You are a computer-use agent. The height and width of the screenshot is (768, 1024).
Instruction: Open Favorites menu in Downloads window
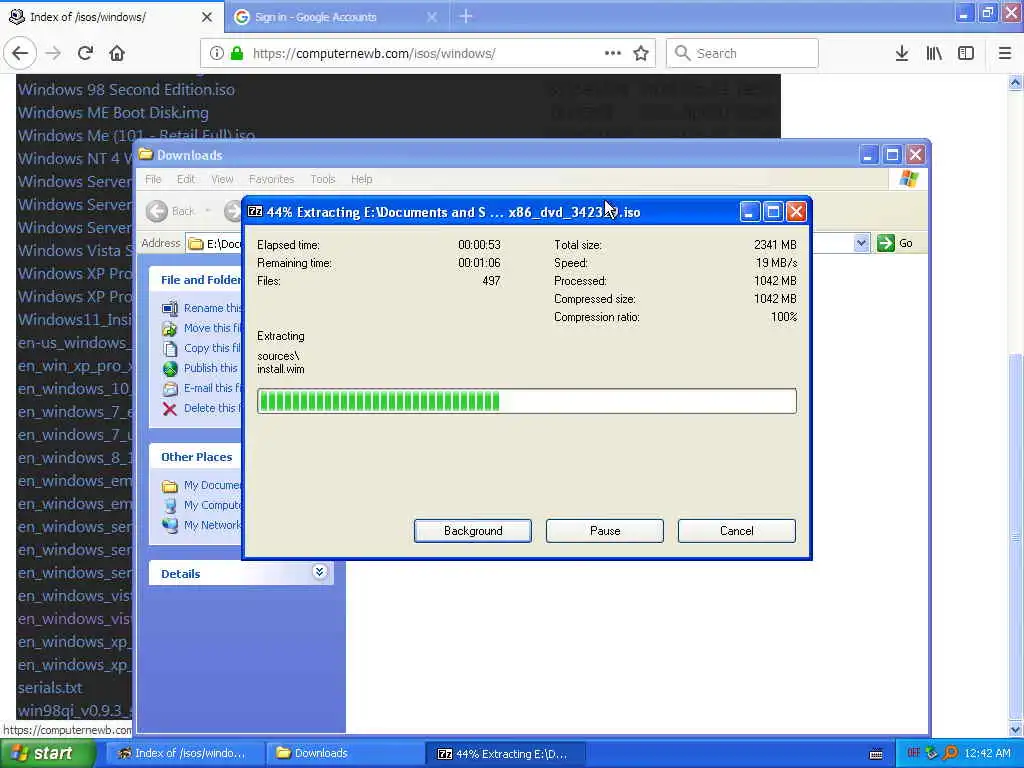point(272,179)
